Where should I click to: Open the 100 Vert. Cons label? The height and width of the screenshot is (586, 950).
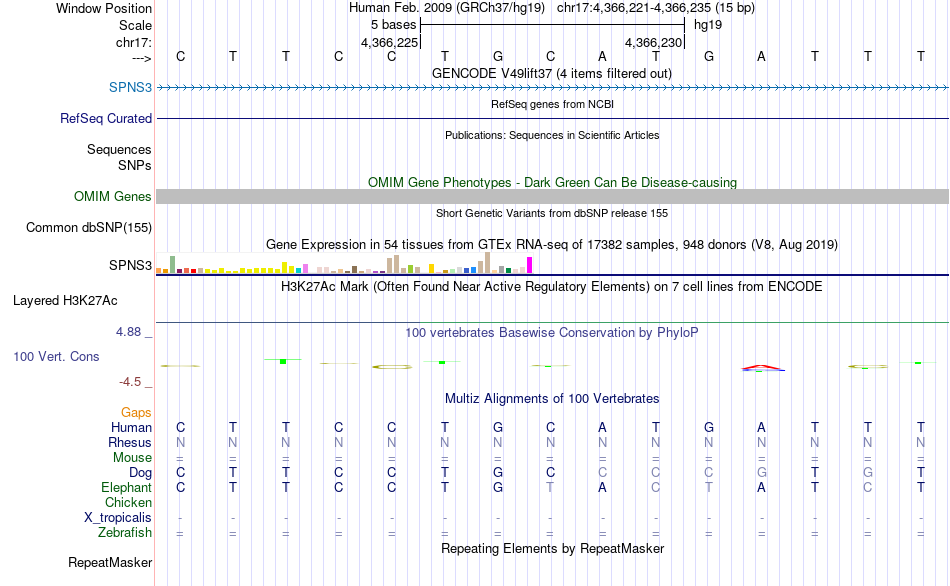[x=56, y=356]
